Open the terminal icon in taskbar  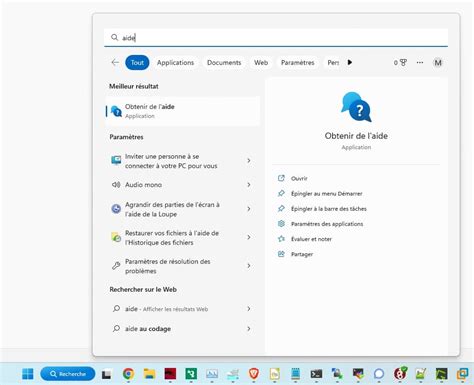click(x=316, y=374)
